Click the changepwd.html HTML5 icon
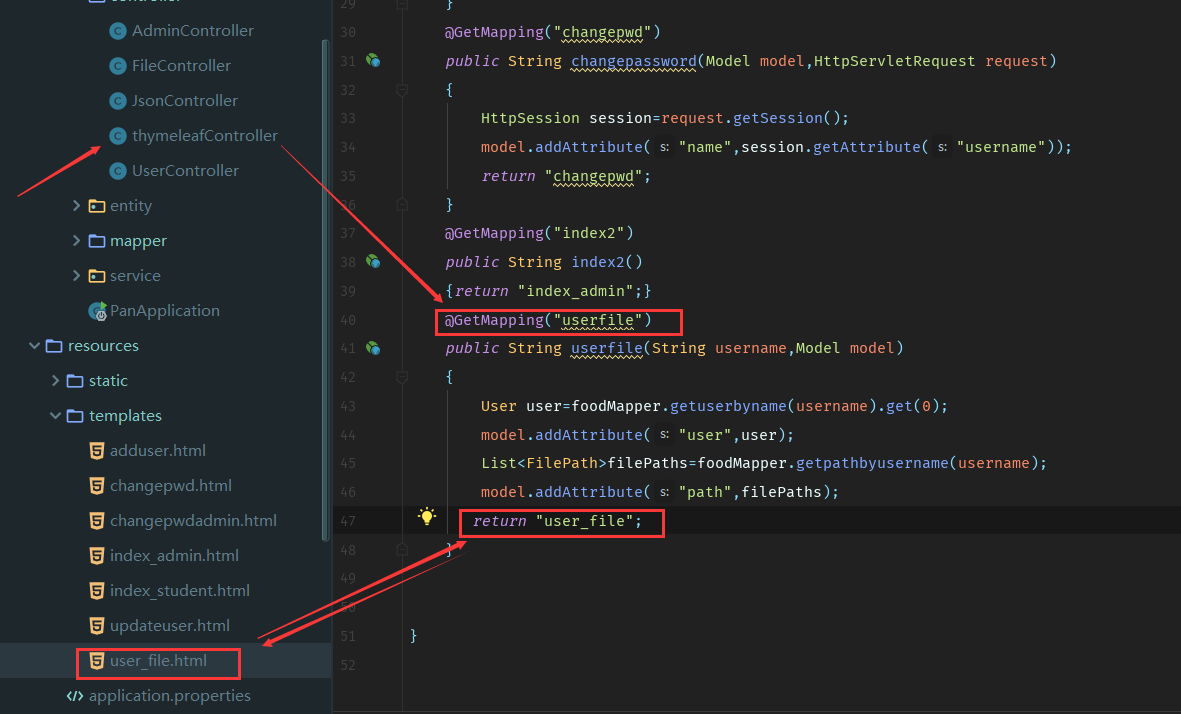This screenshot has height=714, width=1181. coord(96,486)
